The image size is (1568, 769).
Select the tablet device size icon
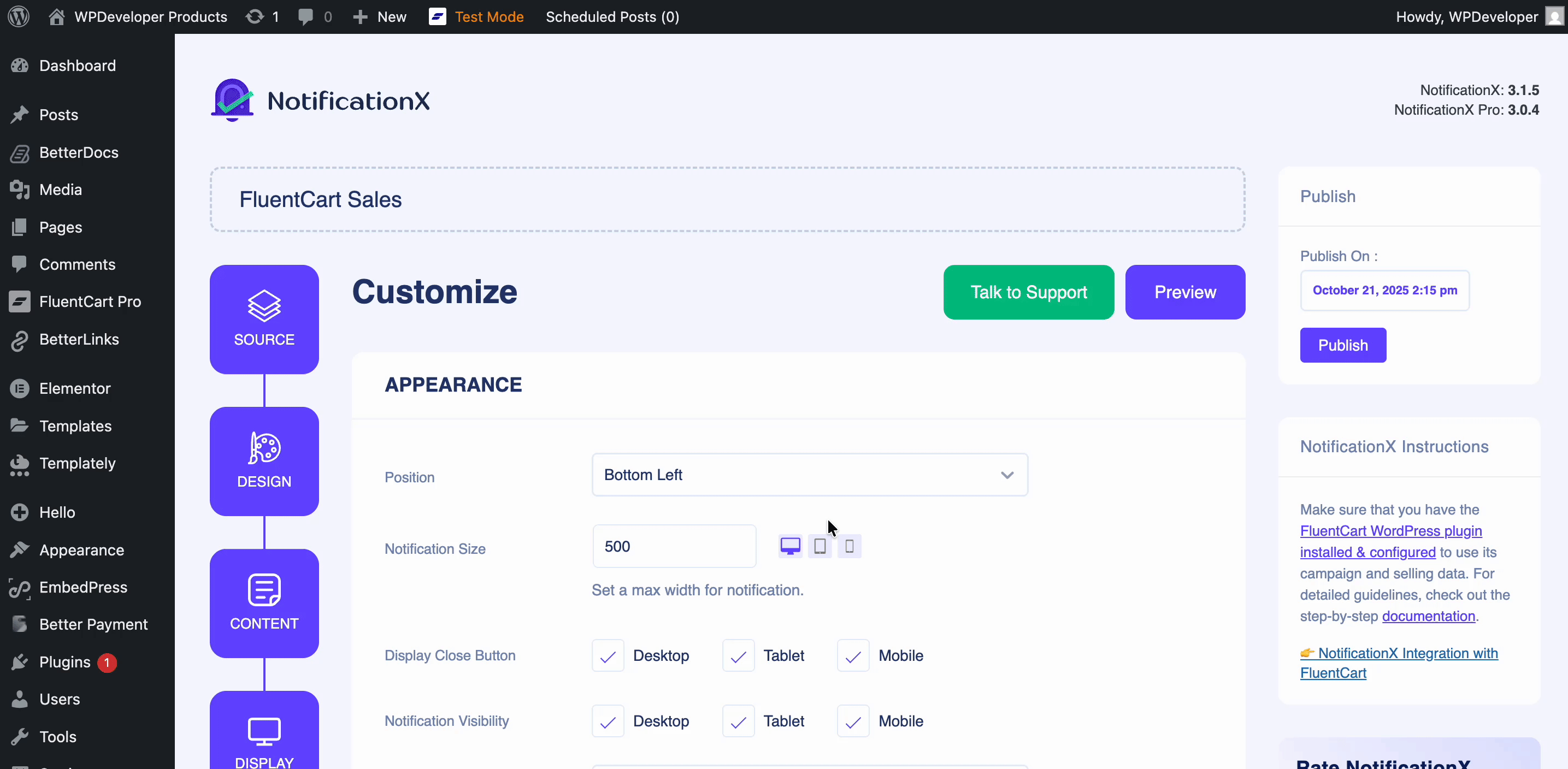(820, 546)
